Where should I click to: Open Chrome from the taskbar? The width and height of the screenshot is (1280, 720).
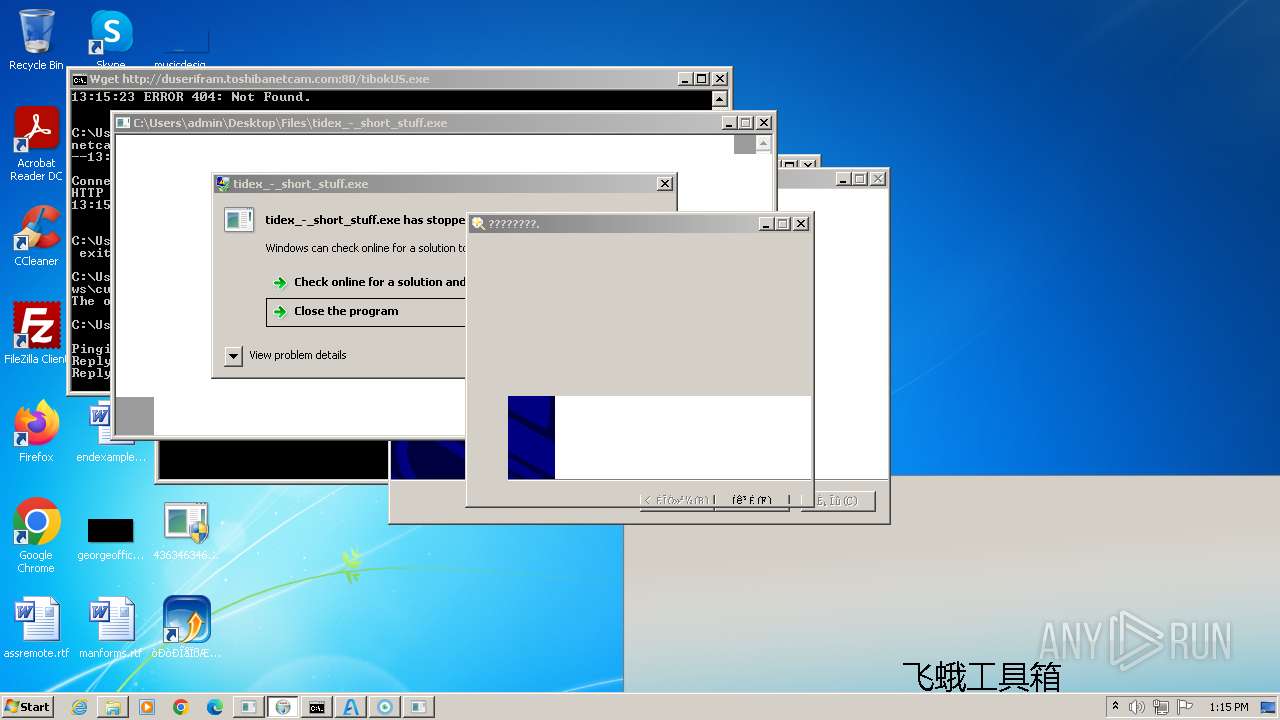coord(181,707)
